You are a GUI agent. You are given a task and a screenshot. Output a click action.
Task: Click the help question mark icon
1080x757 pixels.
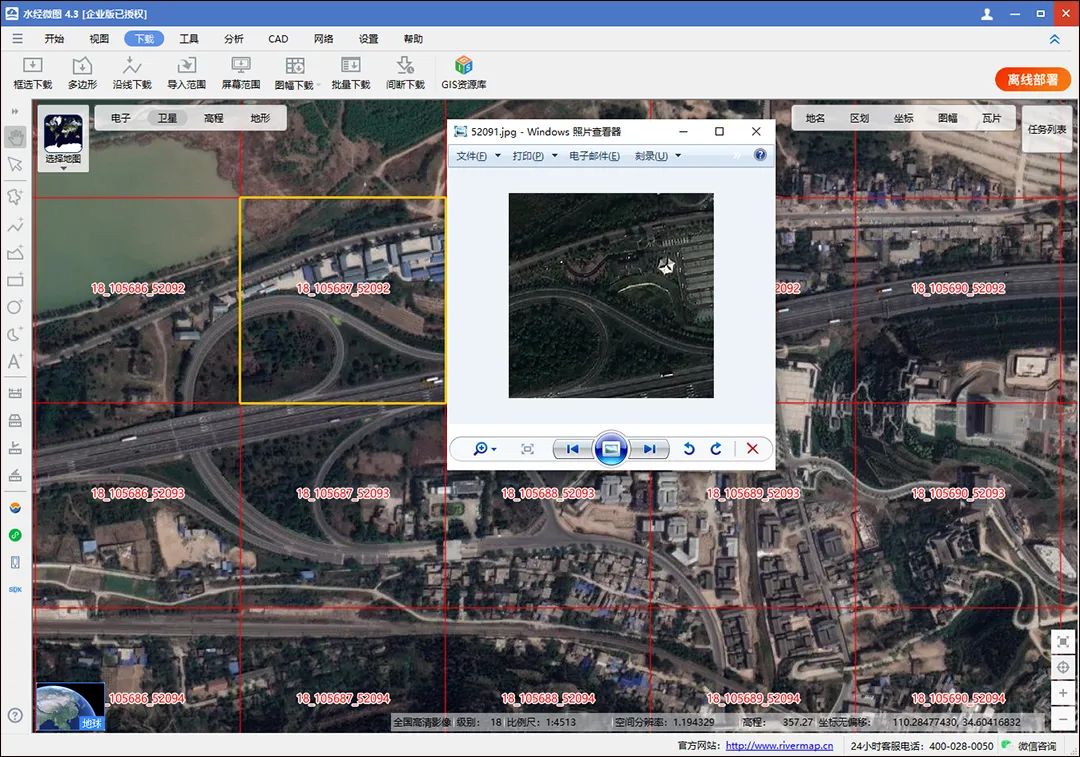point(15,716)
